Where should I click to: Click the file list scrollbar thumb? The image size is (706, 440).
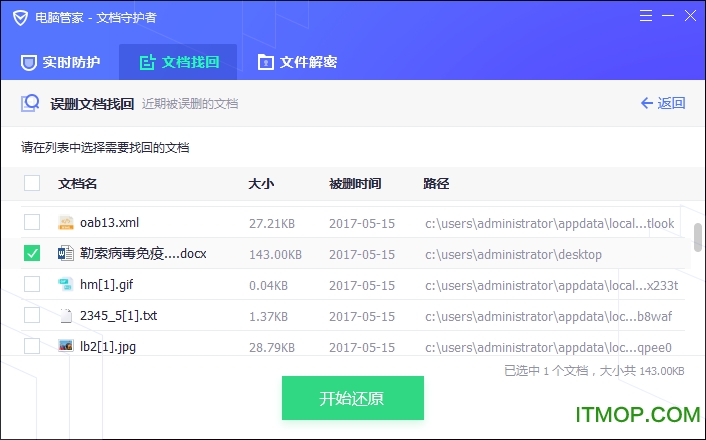coord(698,237)
